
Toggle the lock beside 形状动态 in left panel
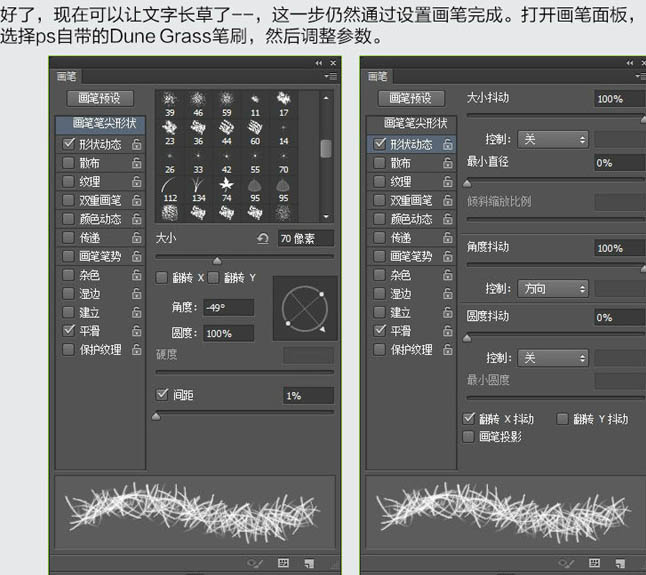coord(136,144)
